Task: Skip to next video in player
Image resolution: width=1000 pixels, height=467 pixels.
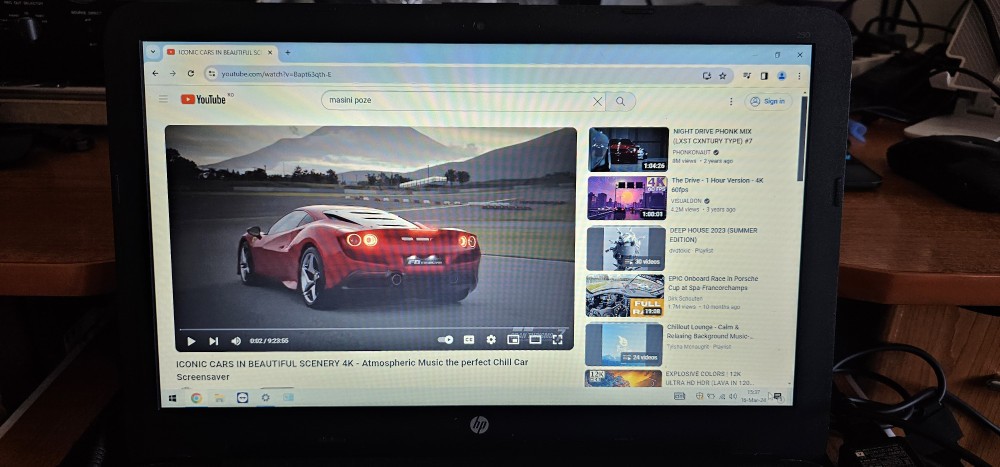Action: [x=213, y=341]
